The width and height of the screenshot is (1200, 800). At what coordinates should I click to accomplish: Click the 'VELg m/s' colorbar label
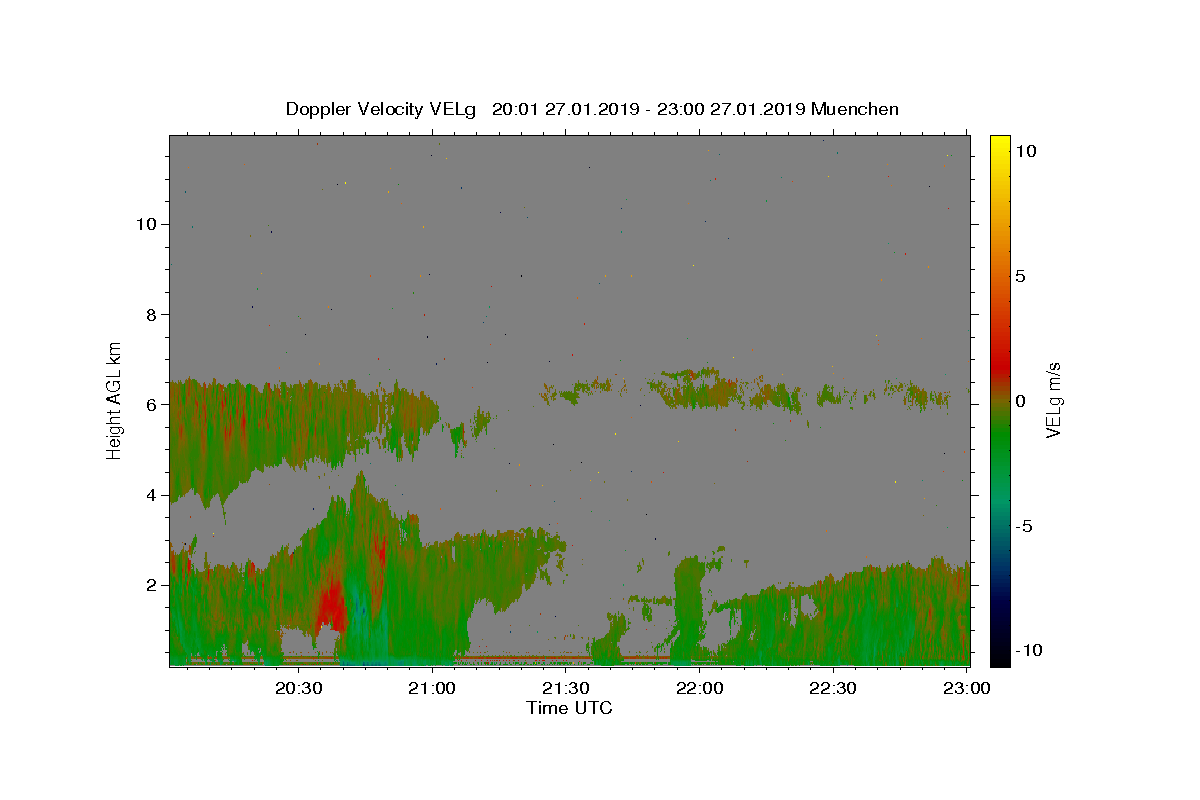pos(1054,400)
